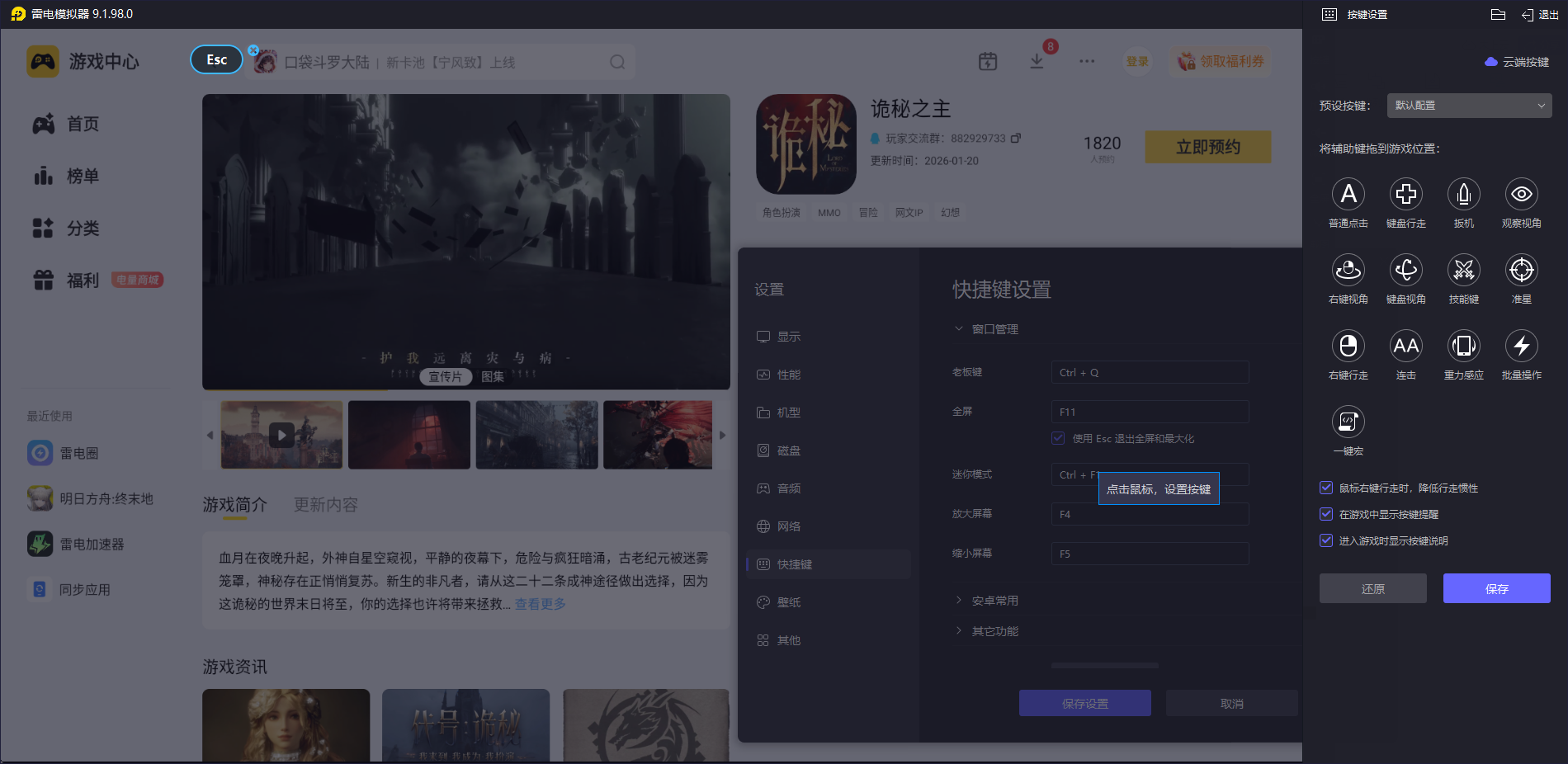Screen dimensions: 1568x764
Task: Click the 立即预约 reserve button
Action: (x=1208, y=147)
